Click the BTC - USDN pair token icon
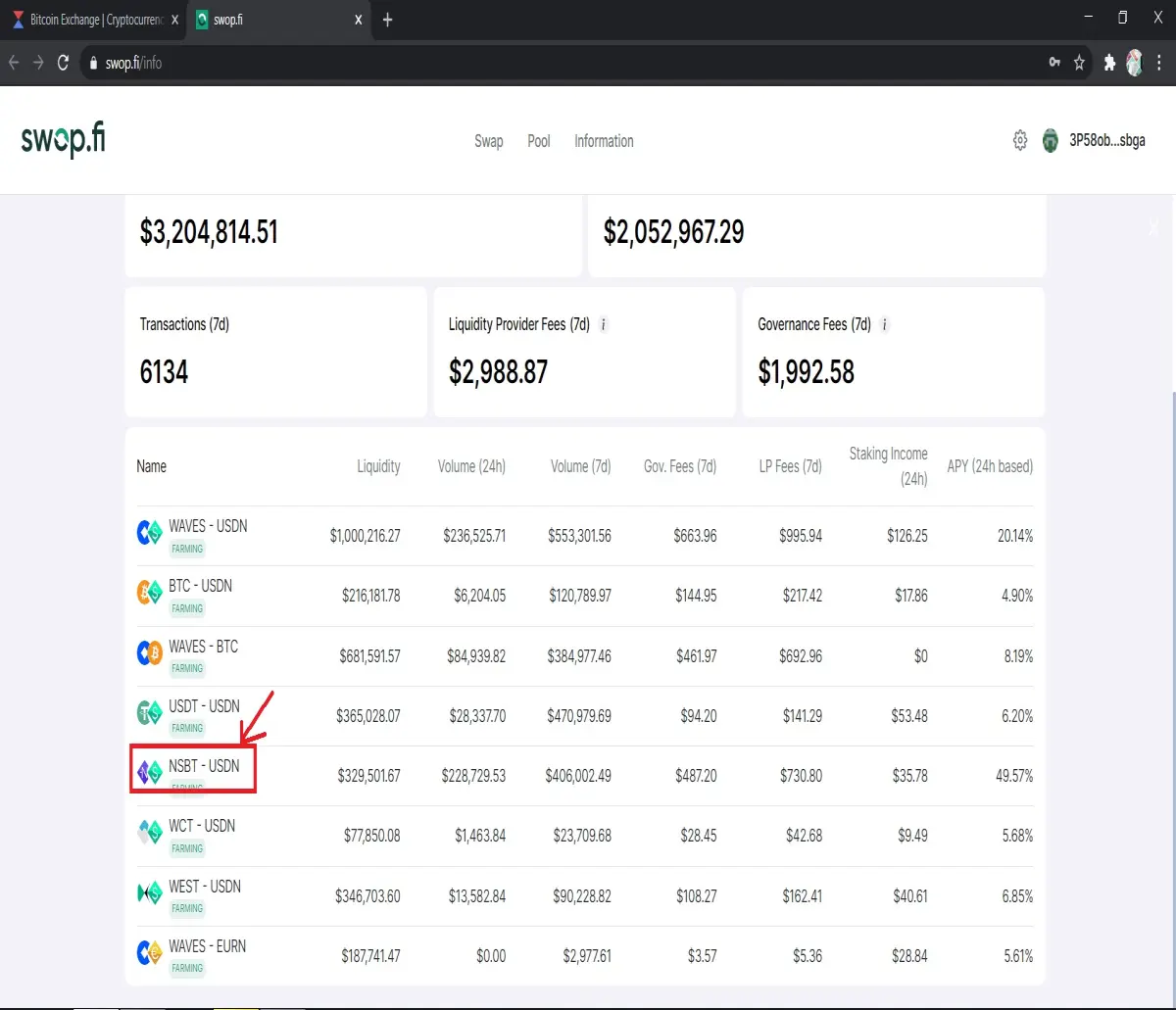The image size is (1176, 1010). [149, 593]
